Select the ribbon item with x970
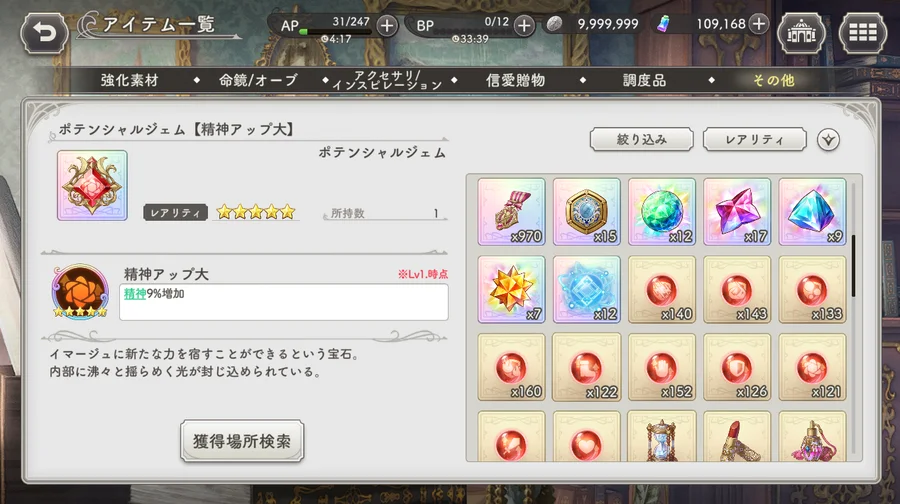The height and width of the screenshot is (504, 900). [511, 211]
